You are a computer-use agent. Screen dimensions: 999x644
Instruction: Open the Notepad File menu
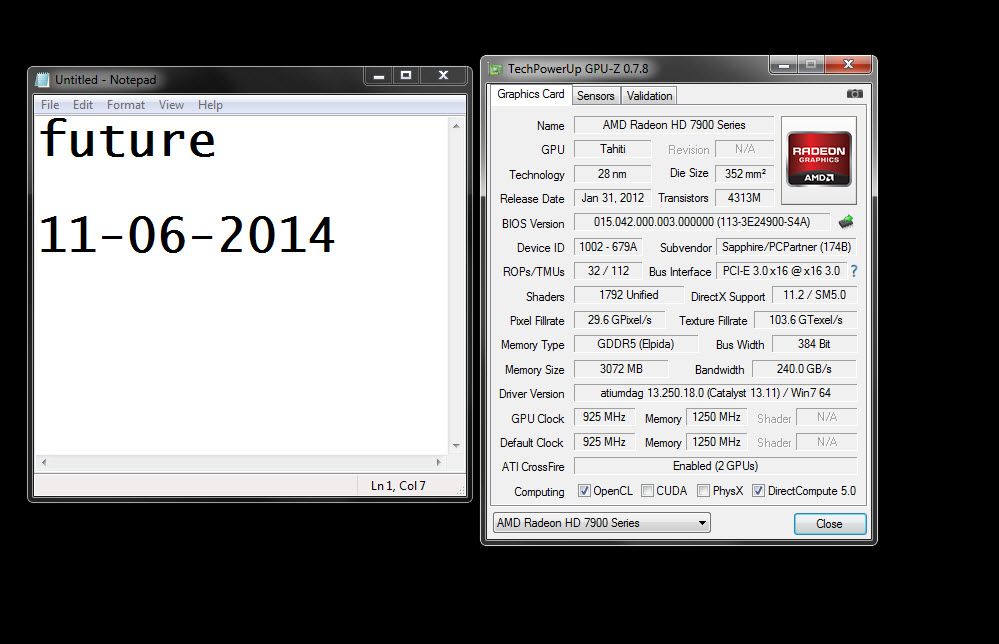(x=50, y=105)
